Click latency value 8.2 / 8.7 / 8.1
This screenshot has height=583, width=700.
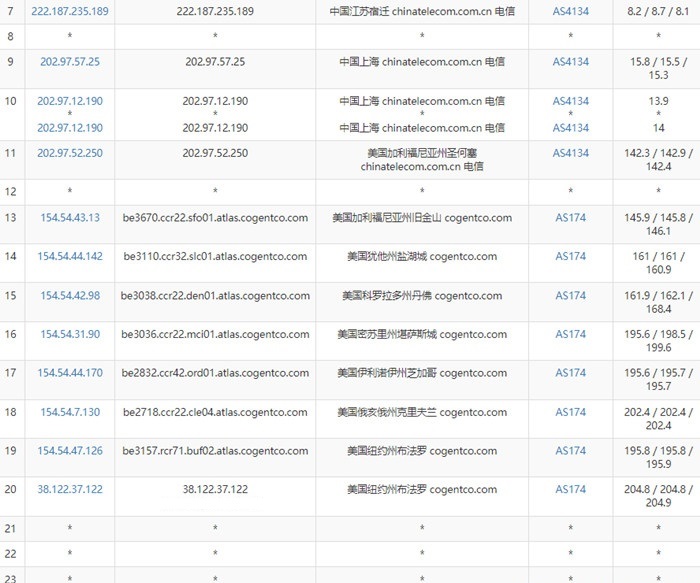(658, 11)
